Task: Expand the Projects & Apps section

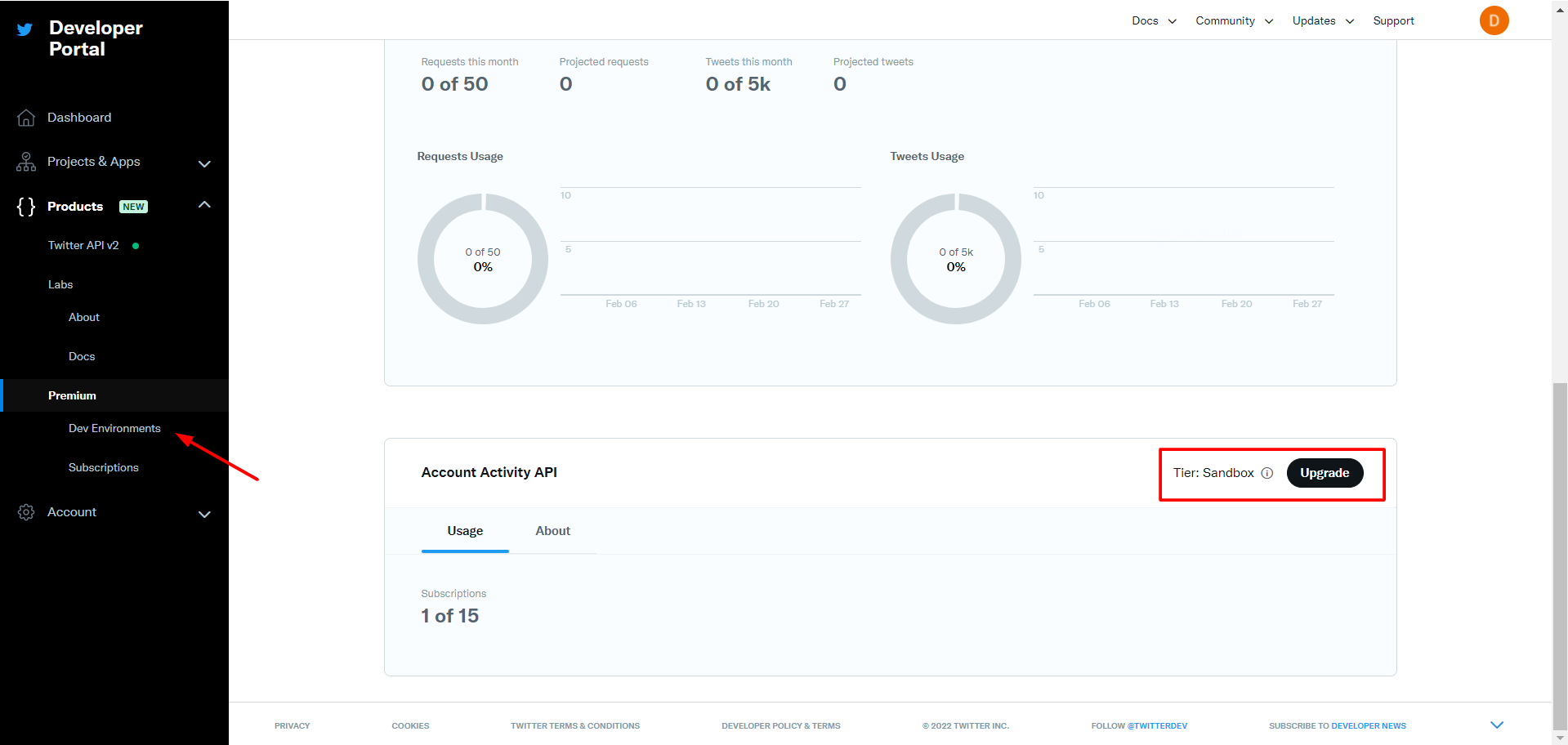Action: tap(204, 163)
